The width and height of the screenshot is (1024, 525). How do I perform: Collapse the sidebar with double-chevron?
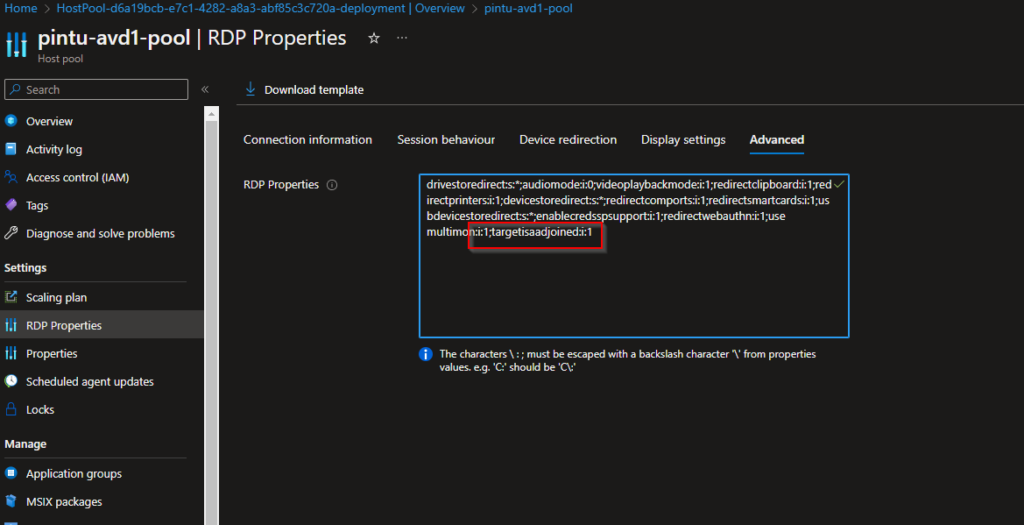pyautogui.click(x=205, y=89)
